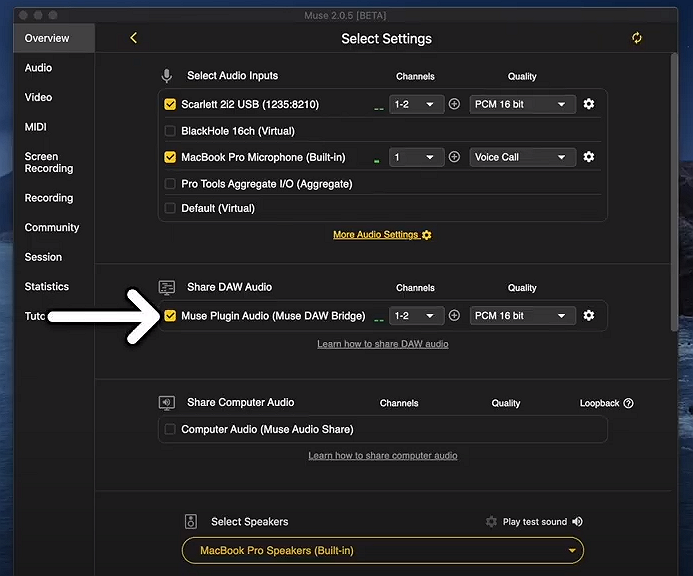693x576 pixels.
Task: Select the Overview sidebar tab
Action: tap(54, 38)
